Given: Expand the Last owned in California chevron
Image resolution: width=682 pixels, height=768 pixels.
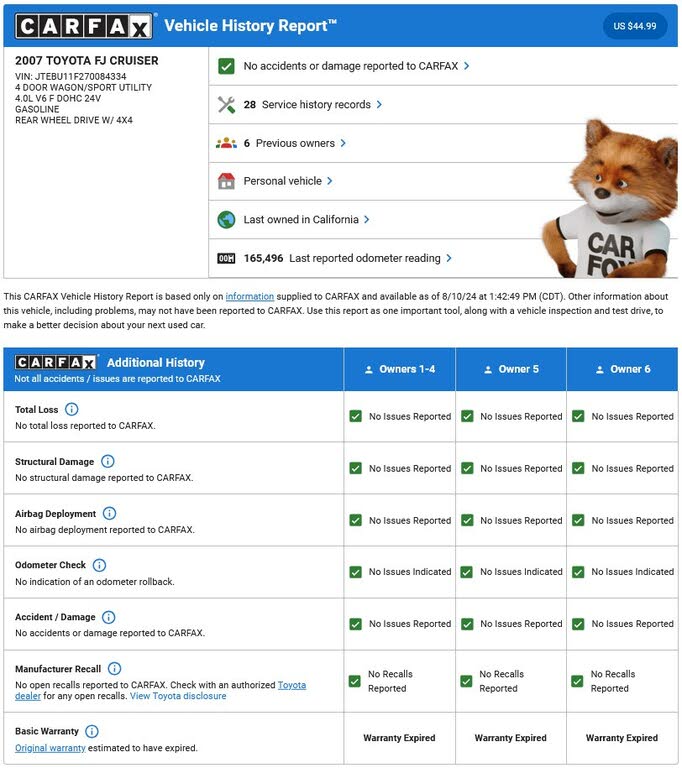Looking at the screenshot, I should pos(367,219).
